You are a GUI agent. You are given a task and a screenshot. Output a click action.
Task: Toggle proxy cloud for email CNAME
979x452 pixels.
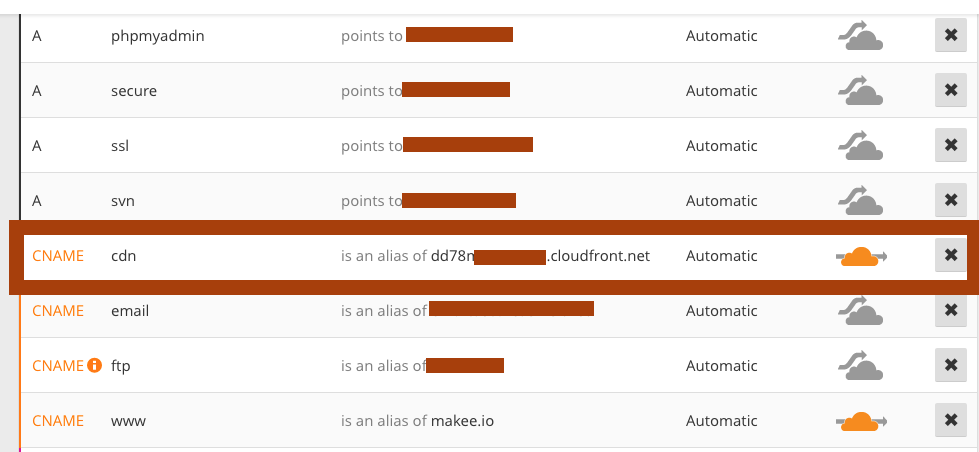tap(860, 310)
